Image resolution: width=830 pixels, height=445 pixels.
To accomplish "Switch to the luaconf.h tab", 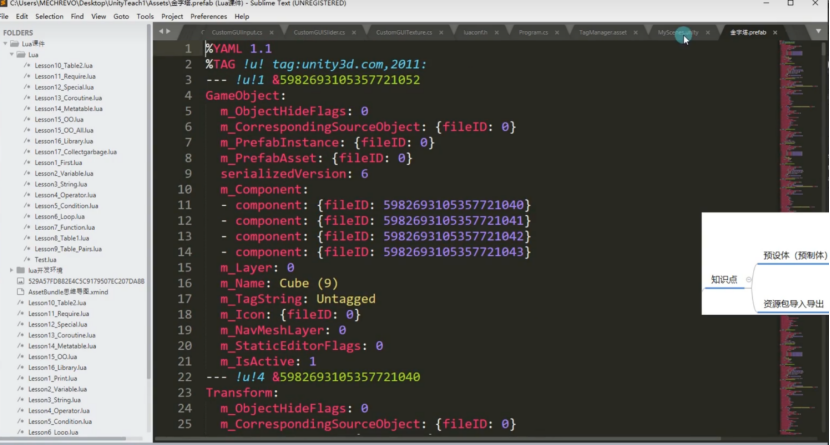I will click(475, 33).
